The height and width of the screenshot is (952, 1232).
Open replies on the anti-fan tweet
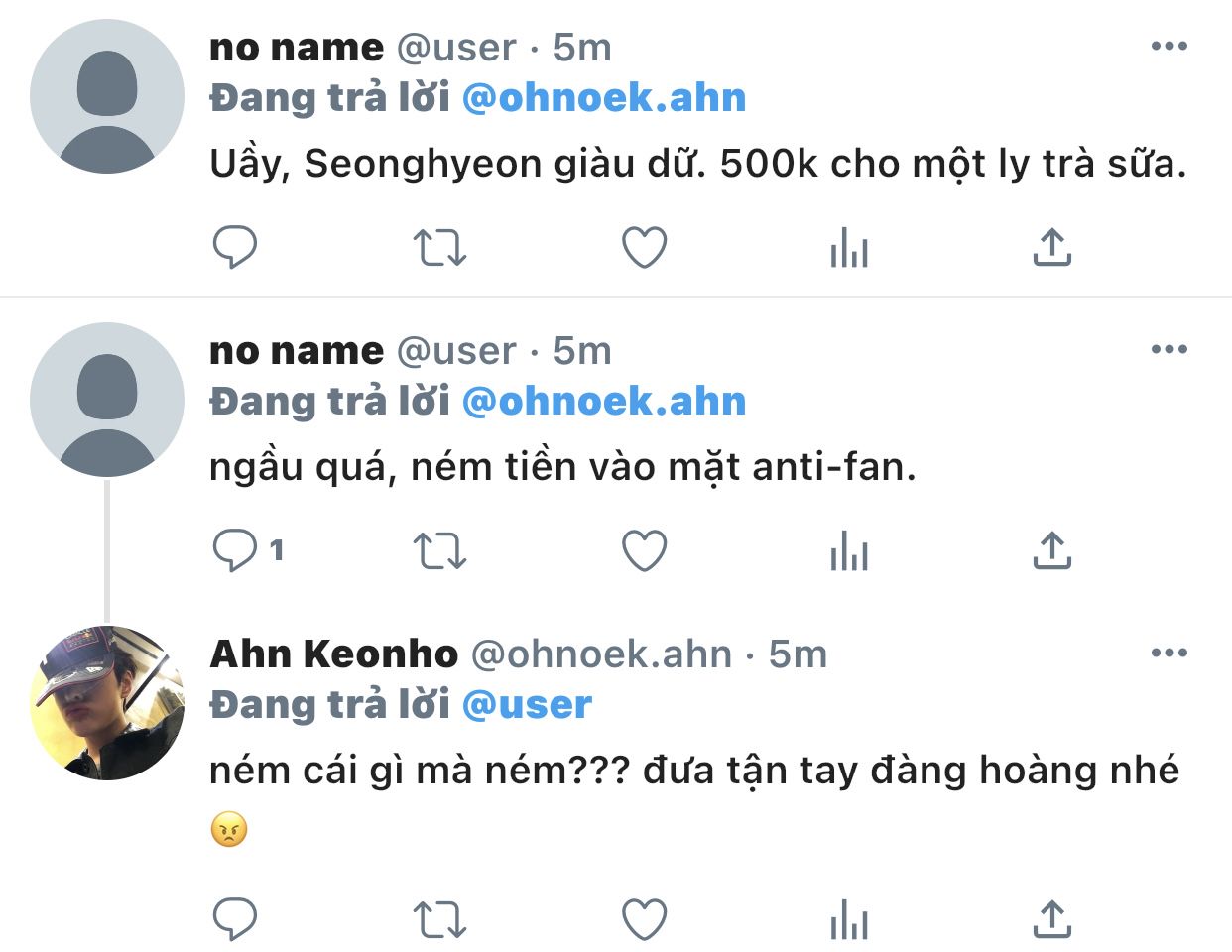point(237,551)
